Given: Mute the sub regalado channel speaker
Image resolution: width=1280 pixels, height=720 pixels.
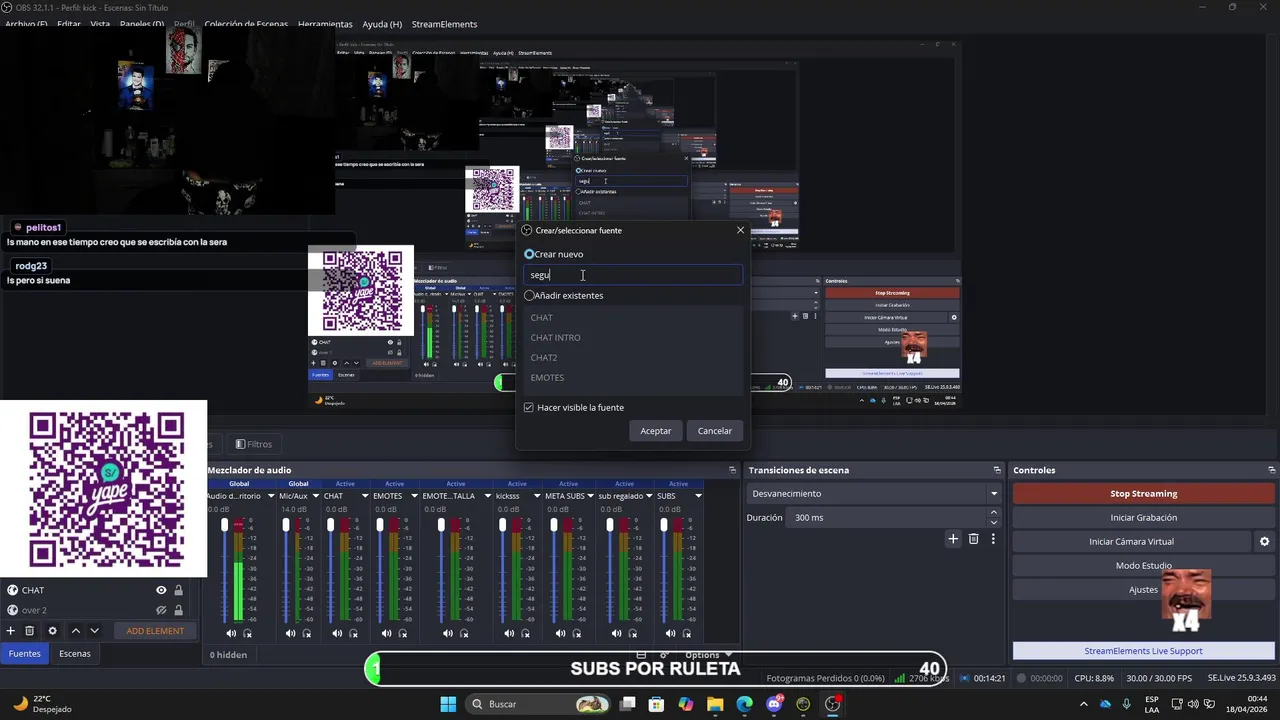Looking at the screenshot, I should [x=615, y=633].
